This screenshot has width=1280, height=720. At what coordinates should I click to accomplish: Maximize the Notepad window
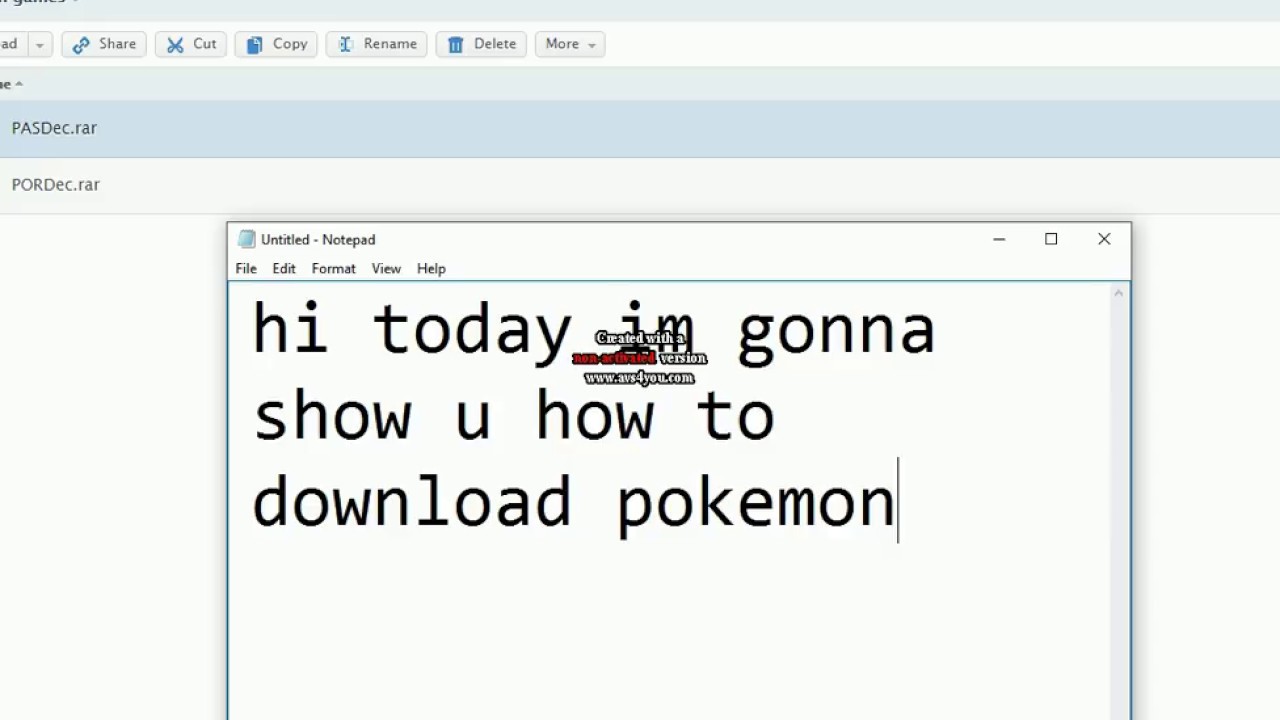click(1051, 239)
